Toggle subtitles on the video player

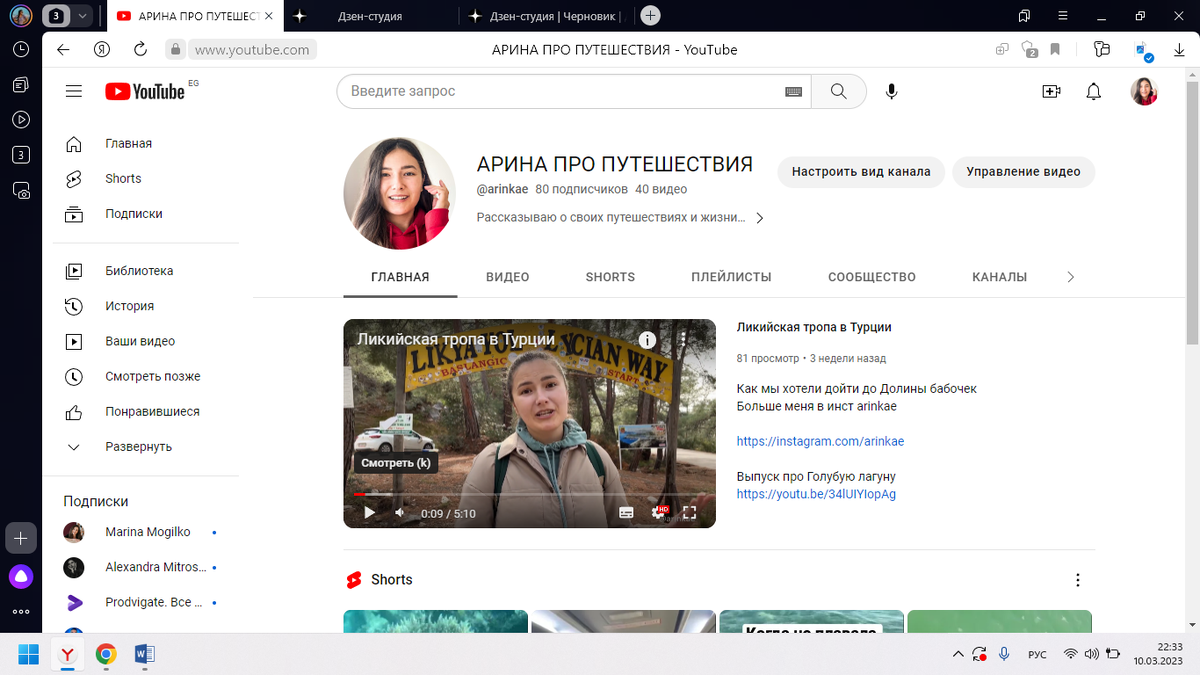click(626, 513)
